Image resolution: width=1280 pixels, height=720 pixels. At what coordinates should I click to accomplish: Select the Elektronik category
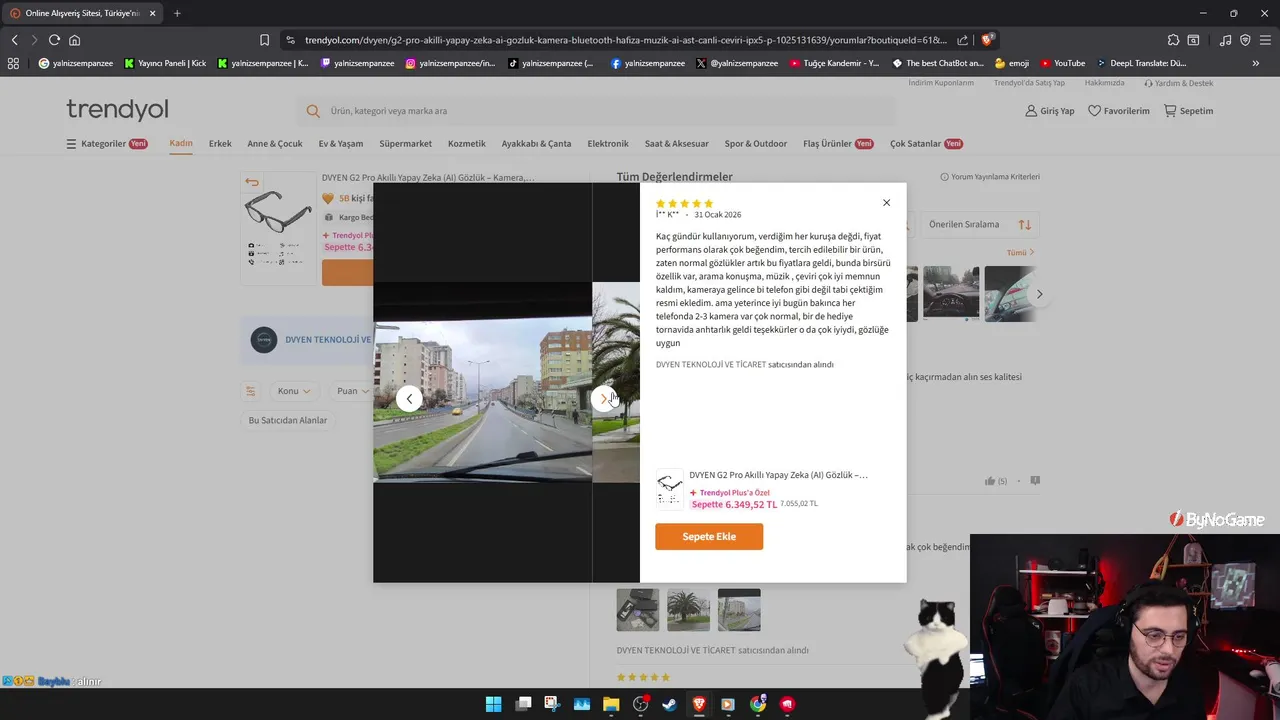pos(608,144)
